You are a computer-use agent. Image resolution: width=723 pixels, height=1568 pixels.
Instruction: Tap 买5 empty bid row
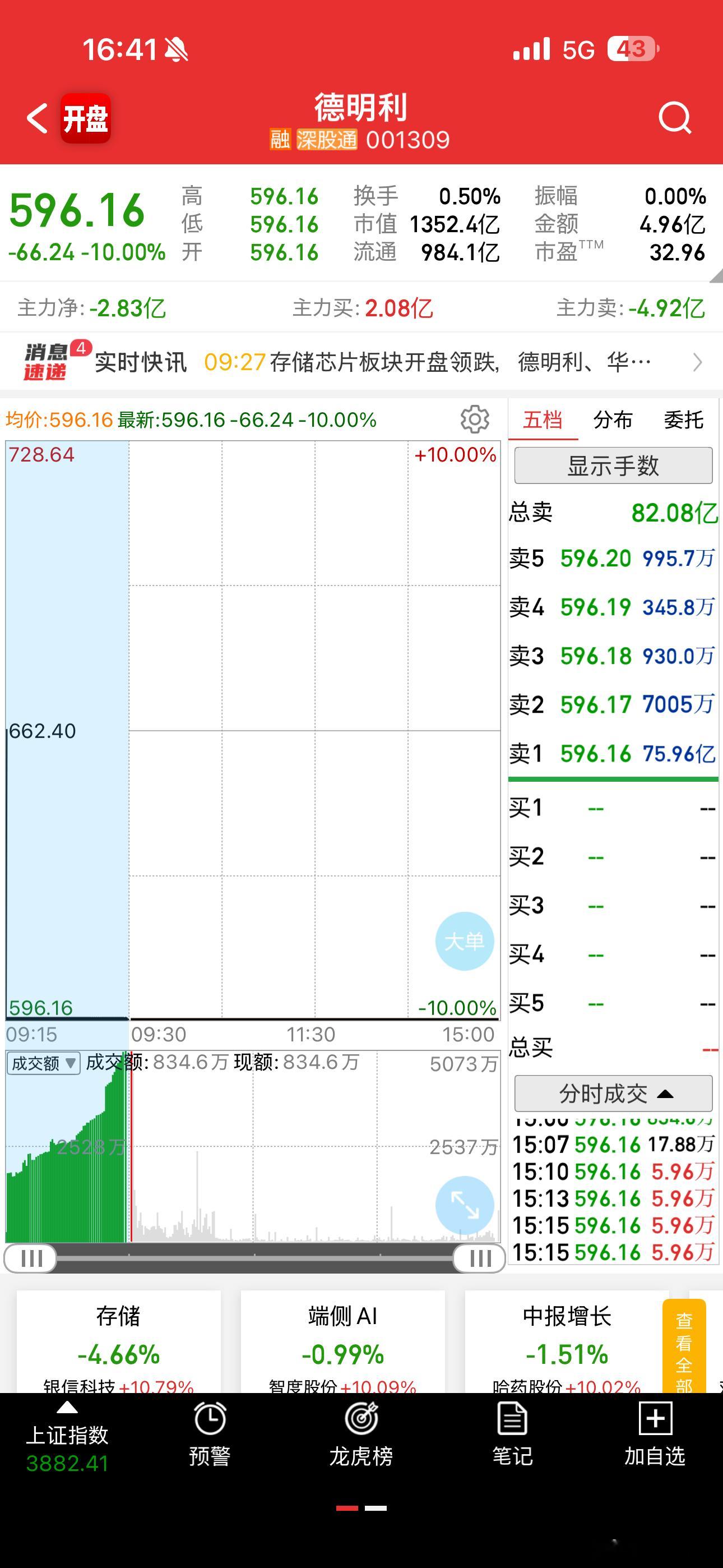coord(613,1003)
